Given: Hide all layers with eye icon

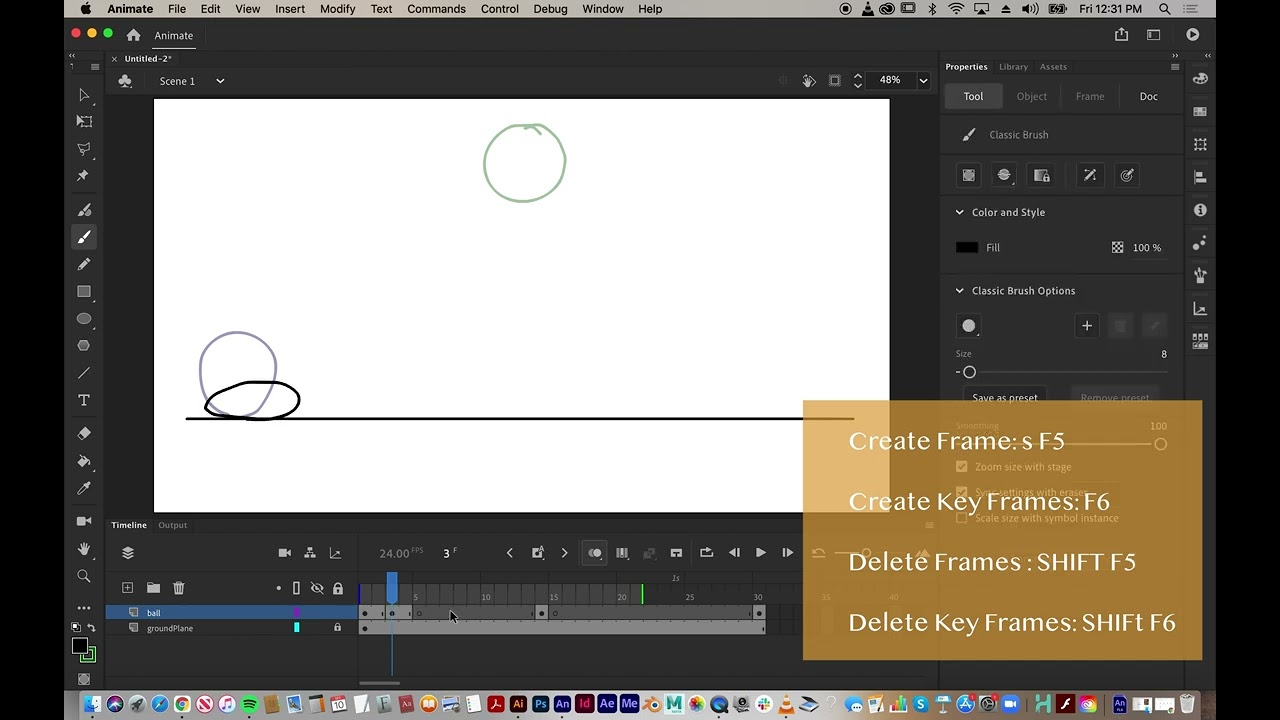Looking at the screenshot, I should click(317, 588).
